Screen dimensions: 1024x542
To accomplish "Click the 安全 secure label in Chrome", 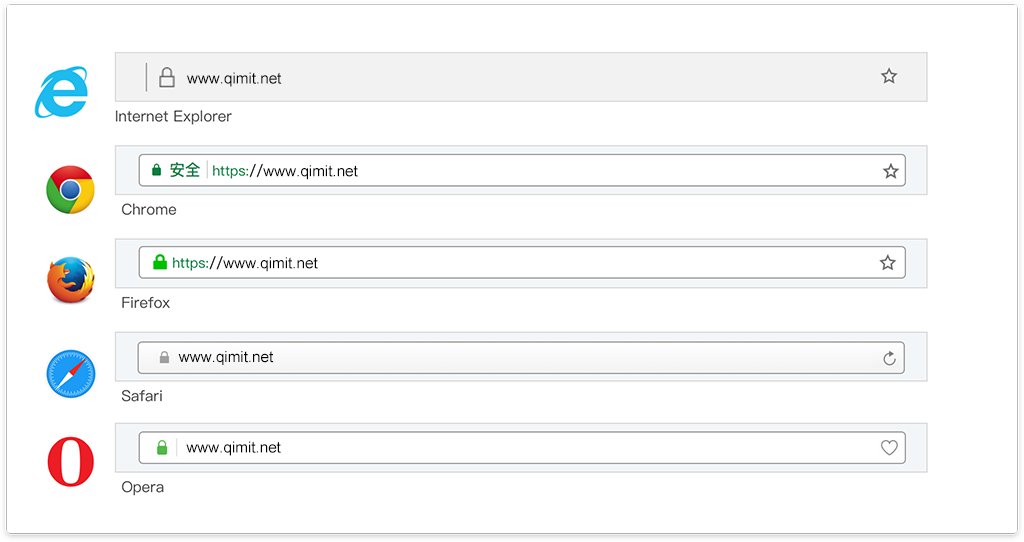I will pyautogui.click(x=184, y=170).
